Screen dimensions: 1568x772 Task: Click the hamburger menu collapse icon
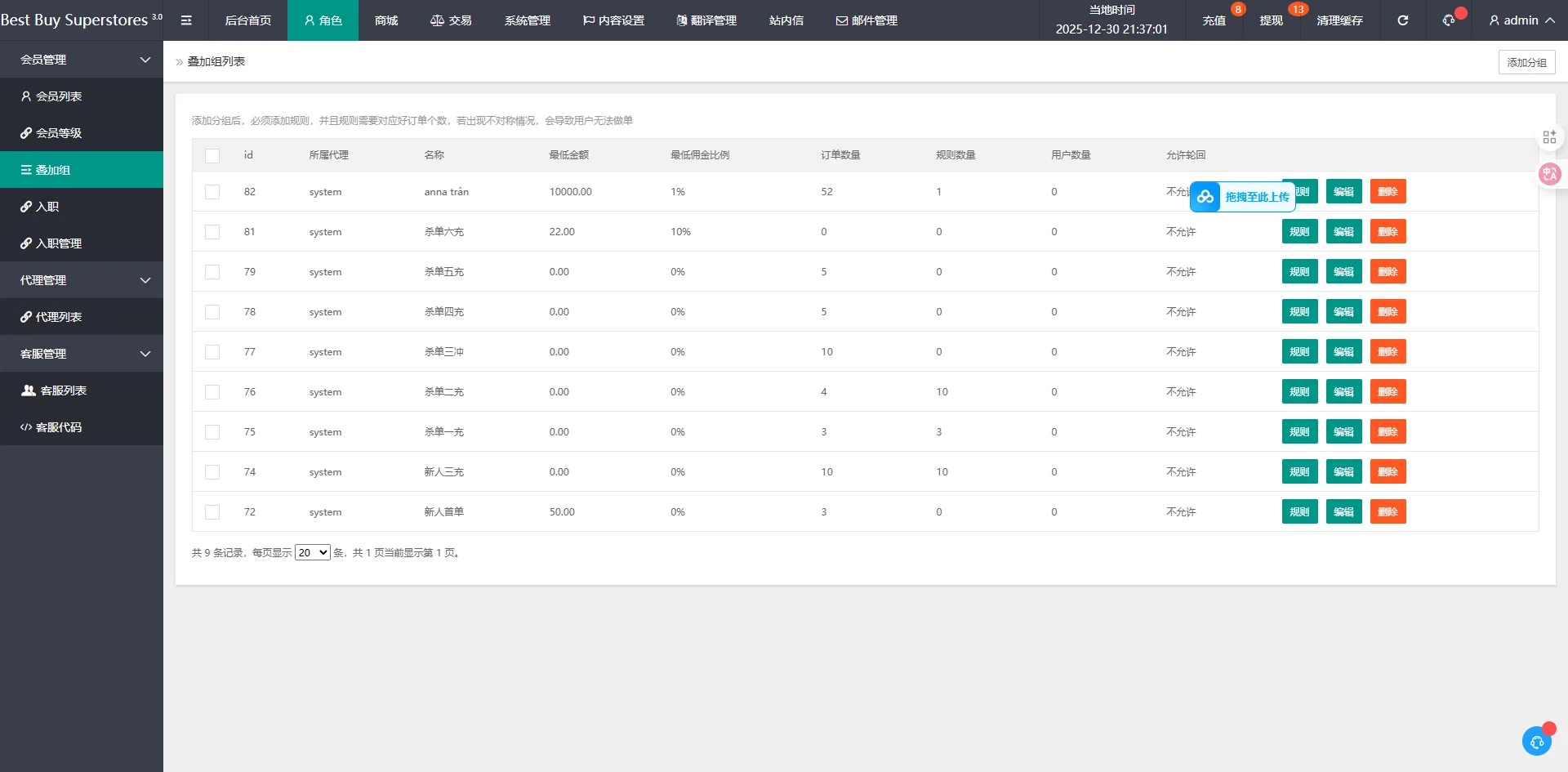[186, 20]
